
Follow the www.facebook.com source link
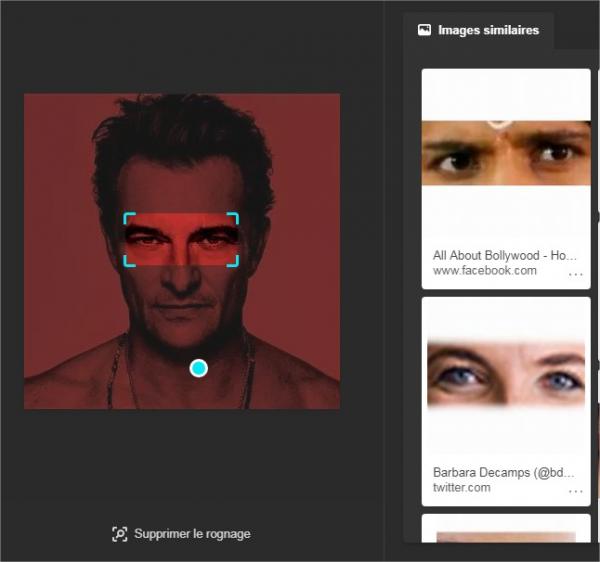tap(484, 271)
